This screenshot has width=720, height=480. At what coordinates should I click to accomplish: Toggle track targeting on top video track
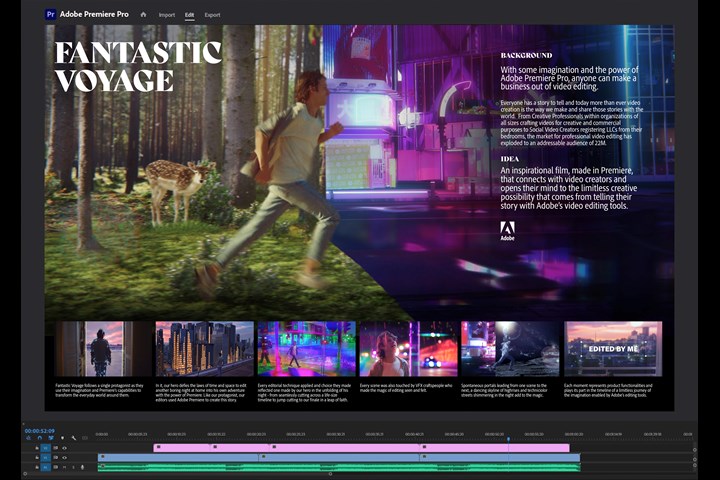point(45,448)
